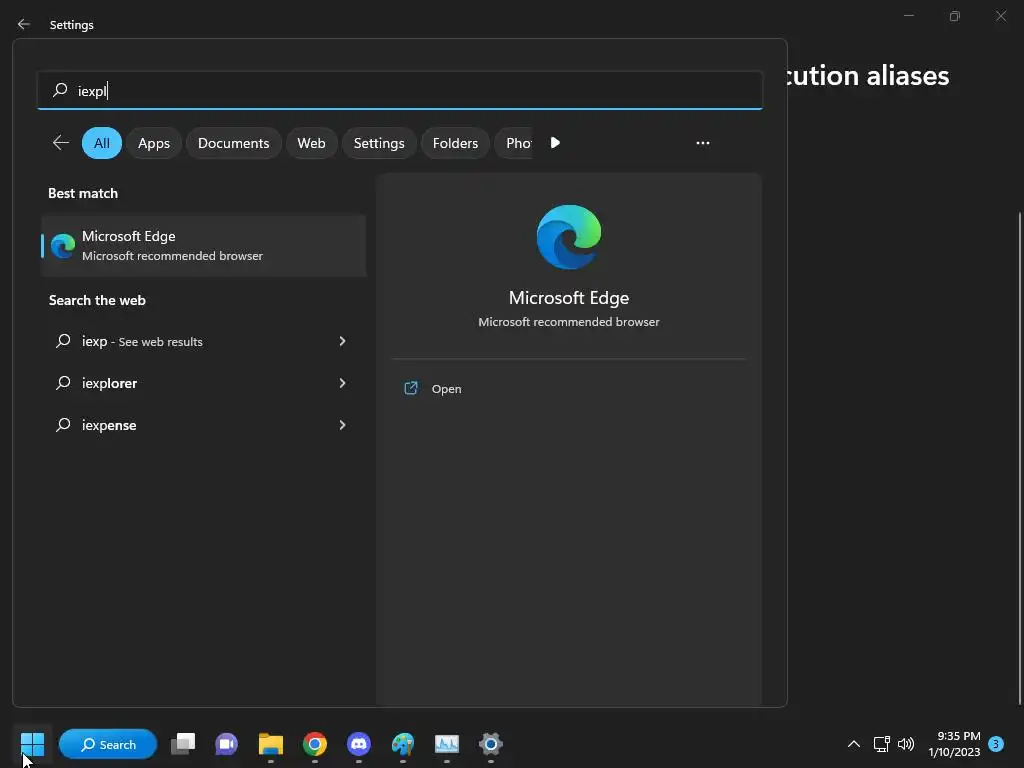Open Microsoft Edge best match result
This screenshot has height=768, width=1024.
coord(203,246)
